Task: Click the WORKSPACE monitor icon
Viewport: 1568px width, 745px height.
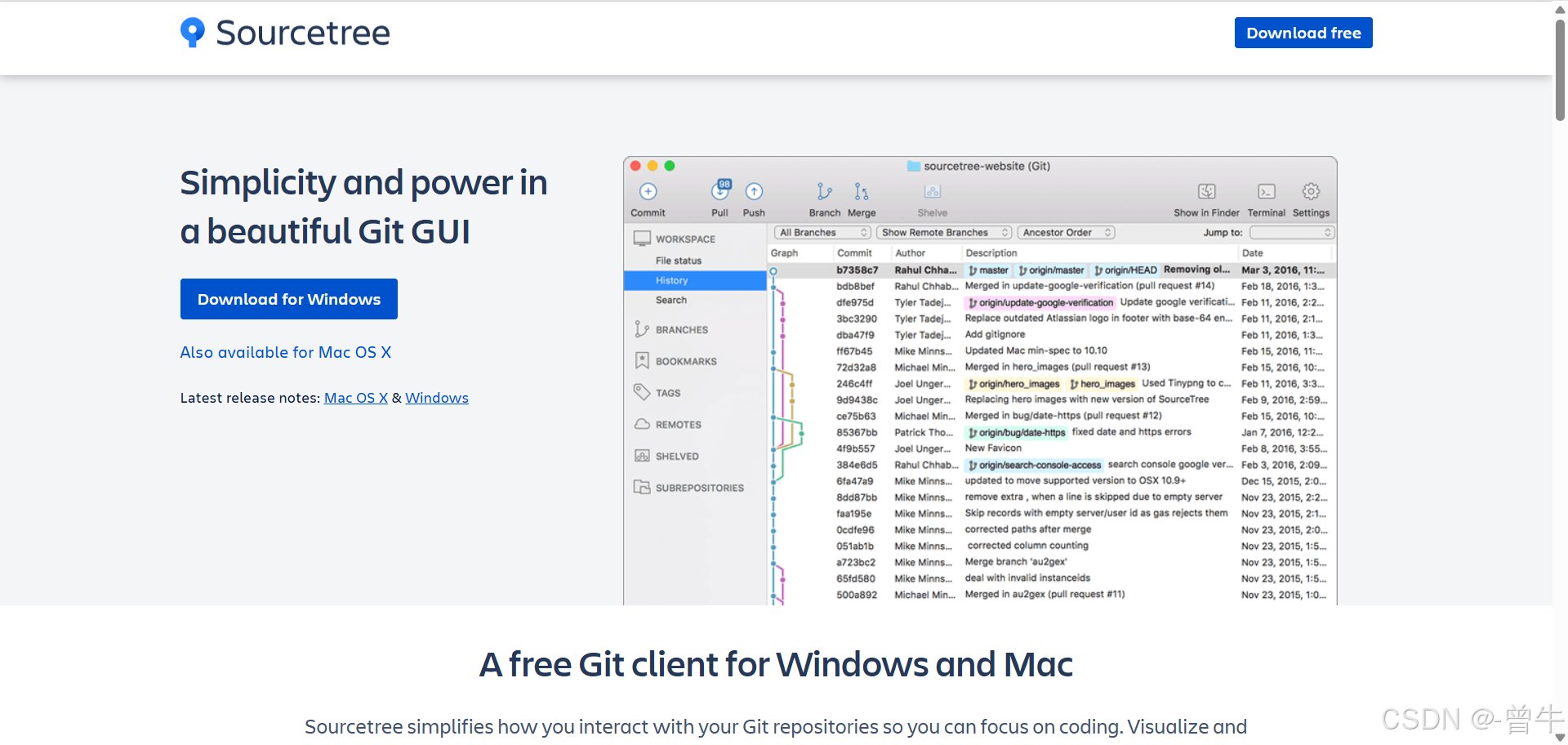Action: pos(643,239)
